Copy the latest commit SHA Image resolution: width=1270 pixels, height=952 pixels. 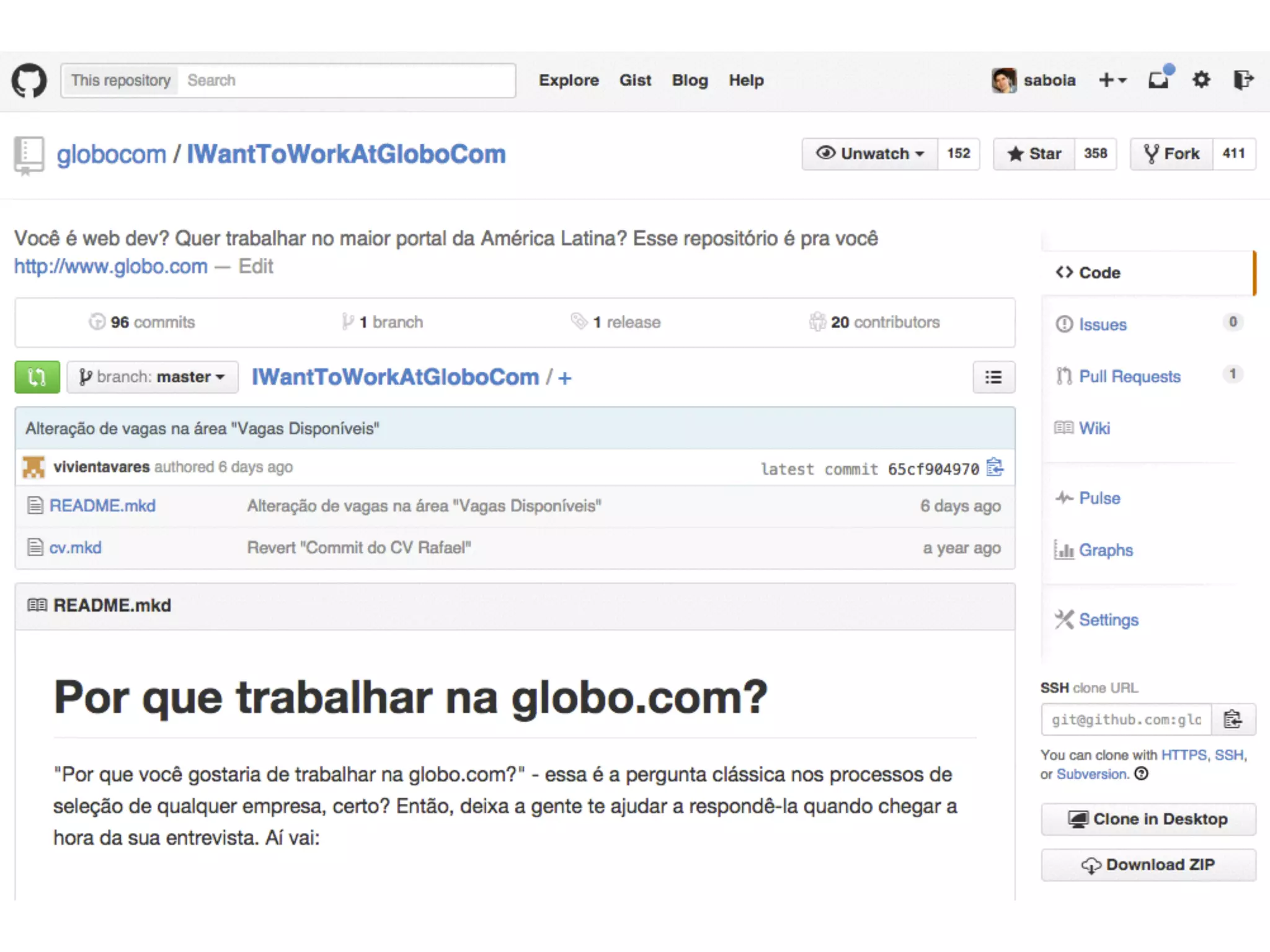995,467
